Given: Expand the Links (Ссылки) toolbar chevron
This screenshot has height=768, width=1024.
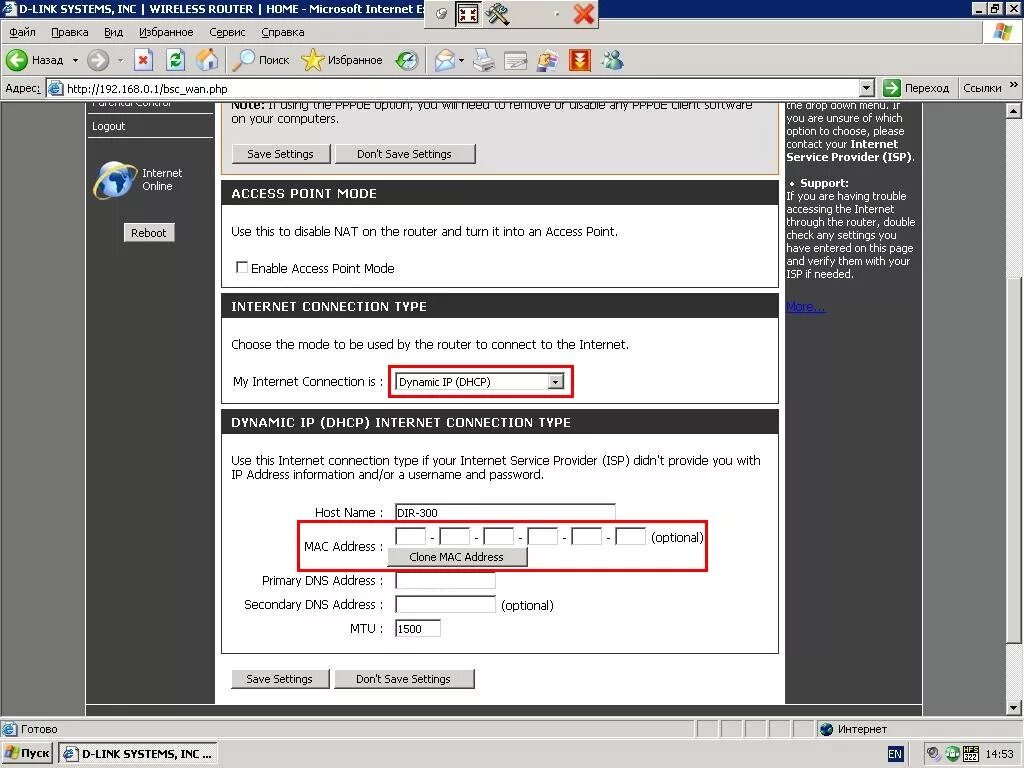Looking at the screenshot, I should click(x=1013, y=85).
